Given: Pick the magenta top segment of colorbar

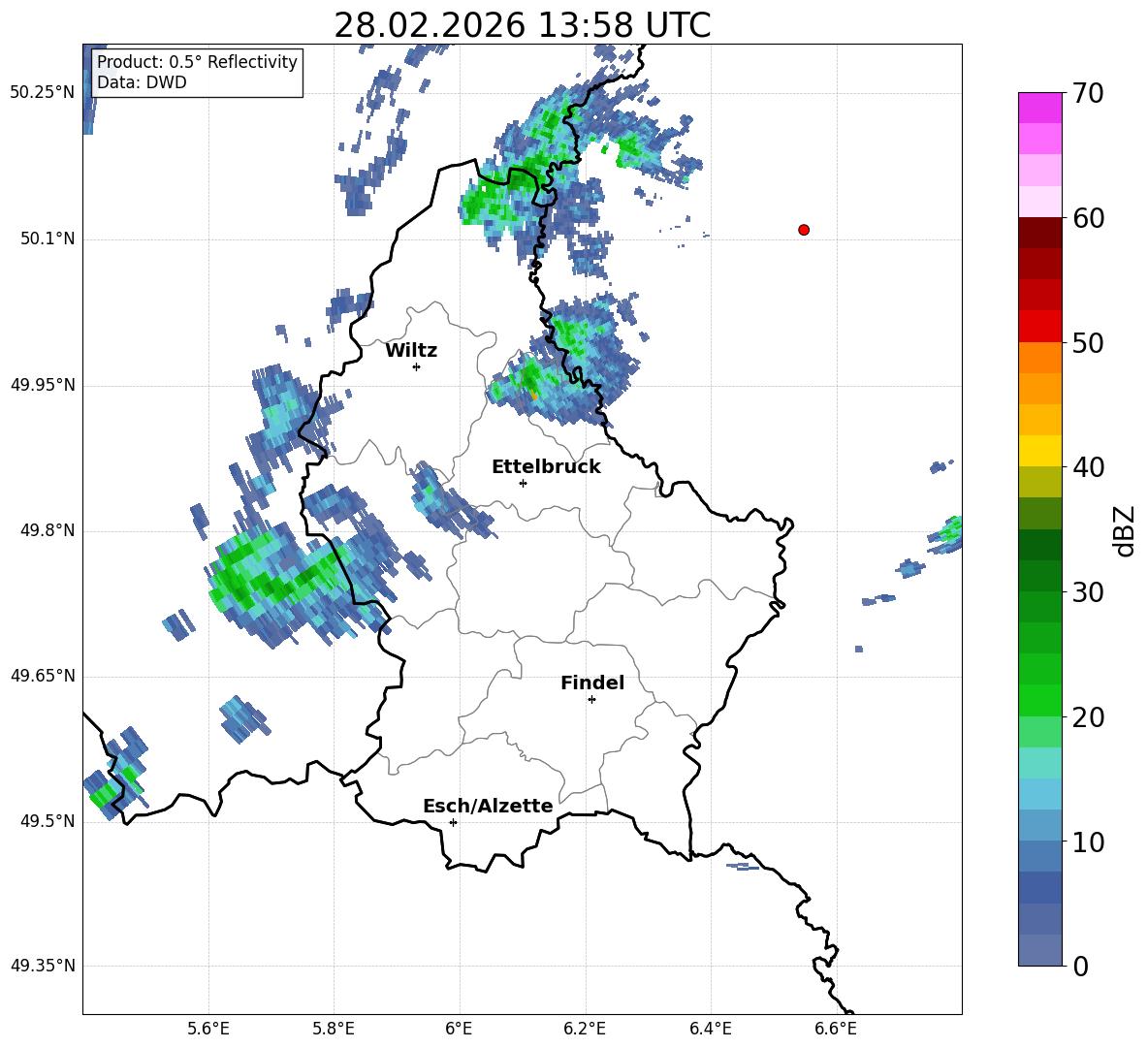Looking at the screenshot, I should pyautogui.click(x=1039, y=108).
